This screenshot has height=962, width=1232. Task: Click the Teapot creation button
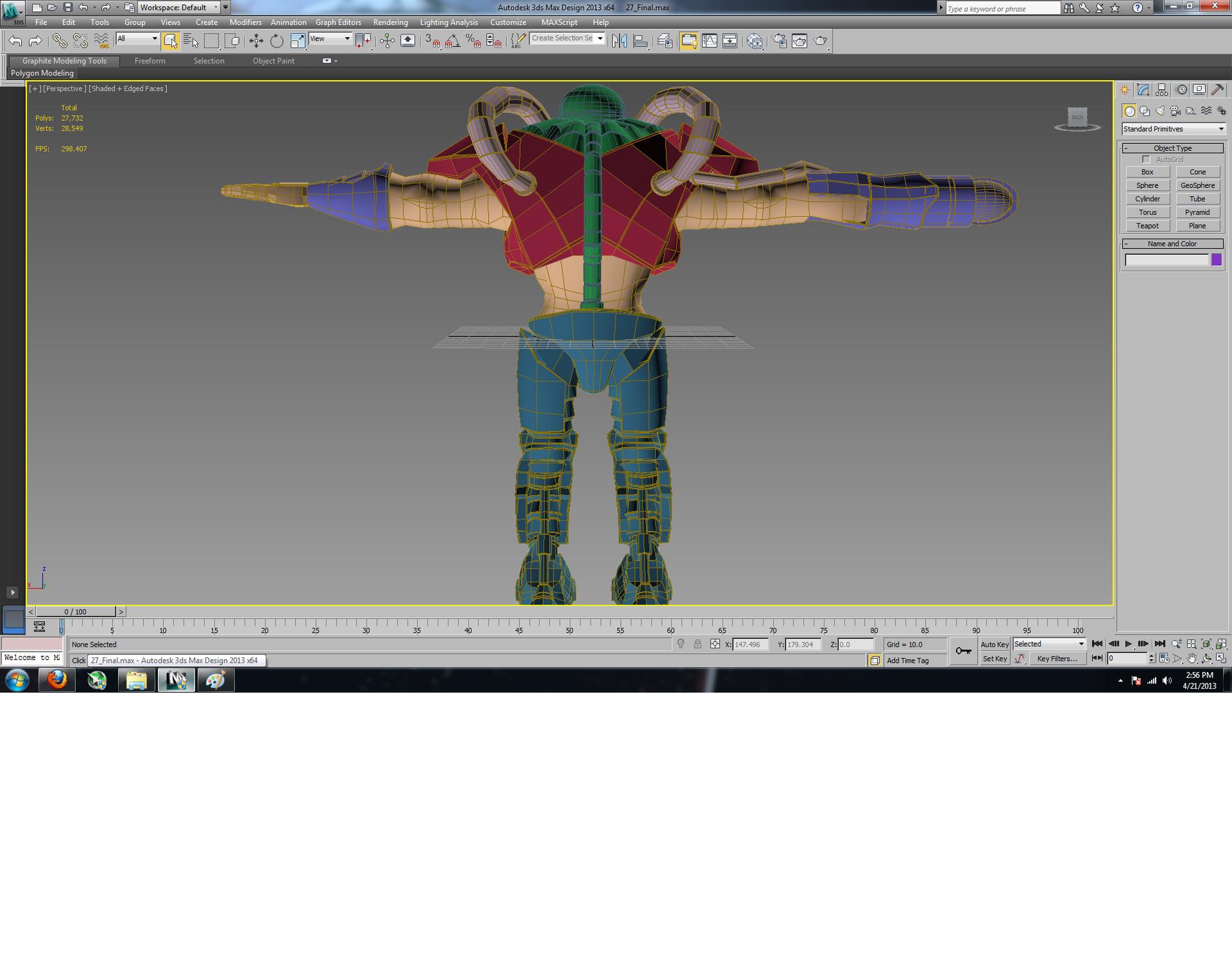coord(1148,226)
